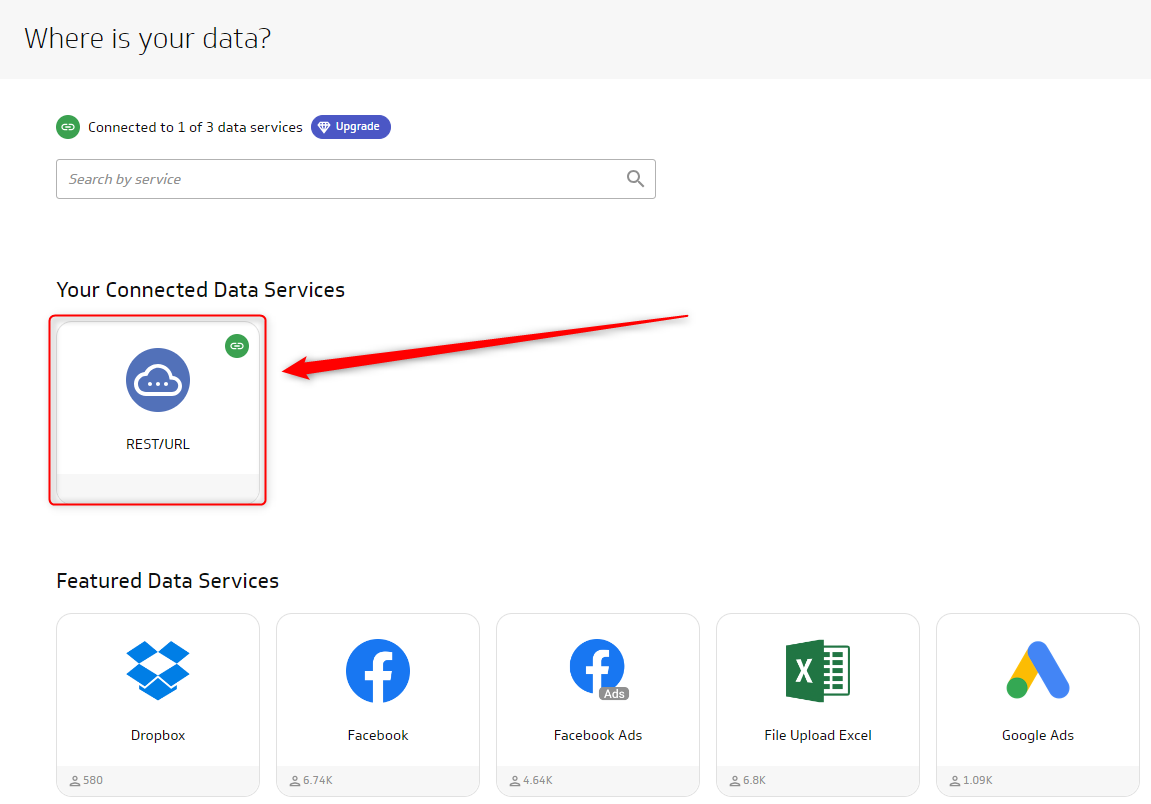The image size is (1151, 804).
Task: Pick the Facebook Ads logo
Action: coord(598,670)
